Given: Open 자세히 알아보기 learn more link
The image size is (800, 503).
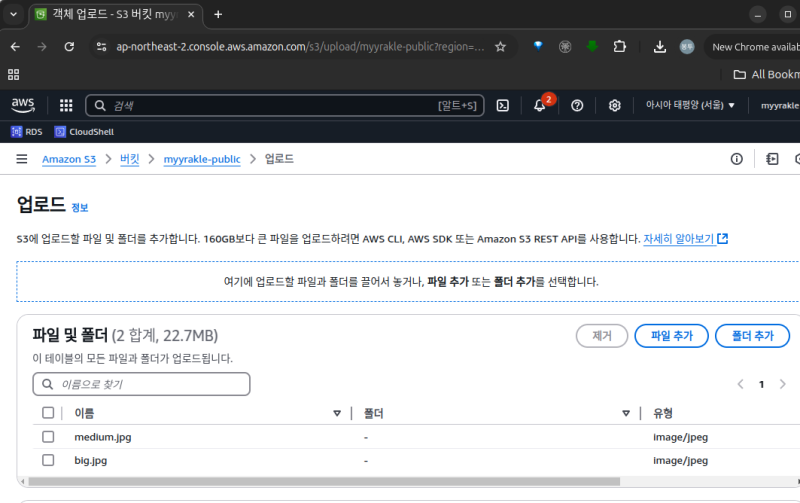Looking at the screenshot, I should (686, 238).
